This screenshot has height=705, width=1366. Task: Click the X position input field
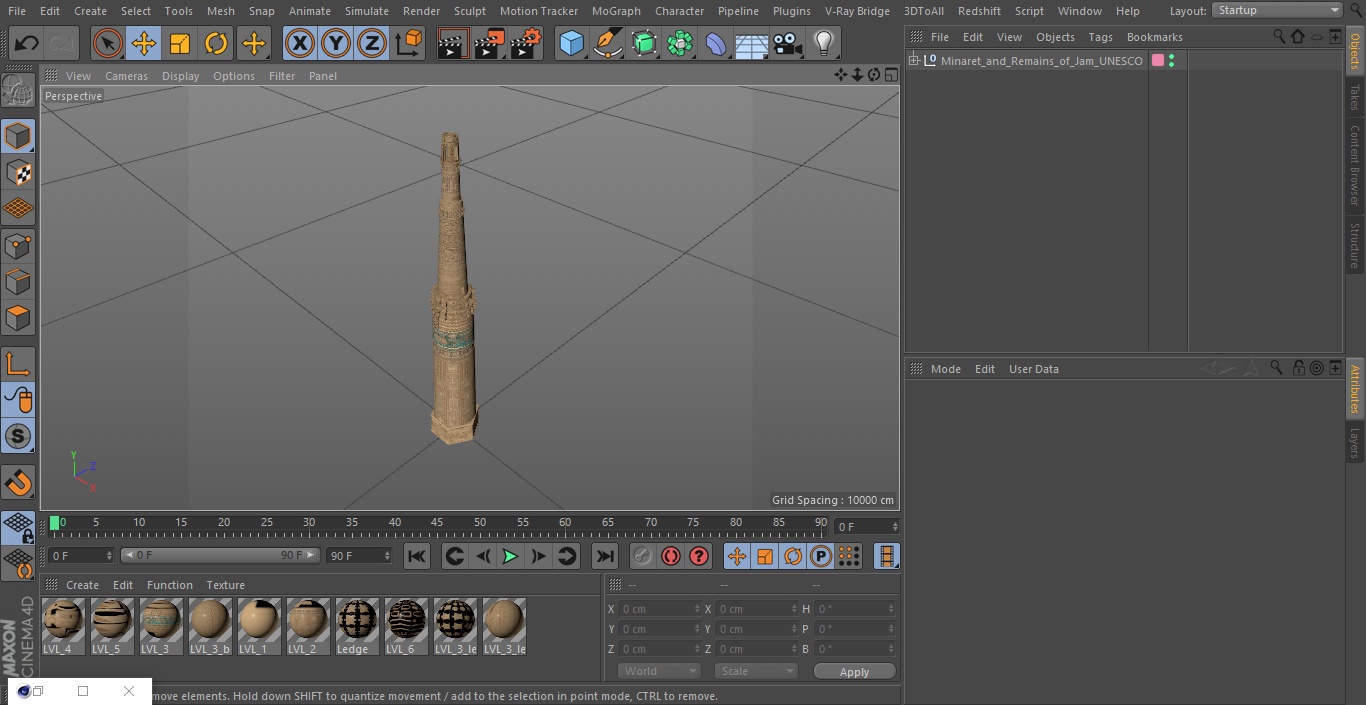click(660, 609)
